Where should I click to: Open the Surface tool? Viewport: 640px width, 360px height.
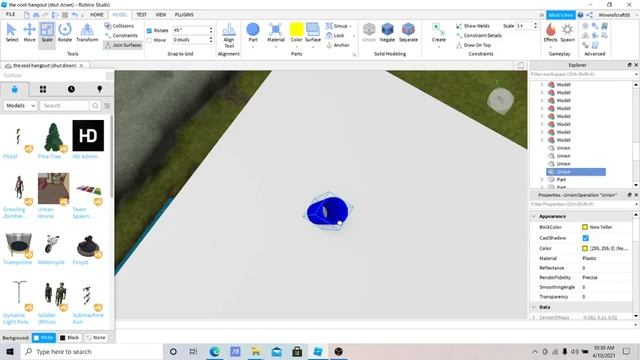point(313,33)
